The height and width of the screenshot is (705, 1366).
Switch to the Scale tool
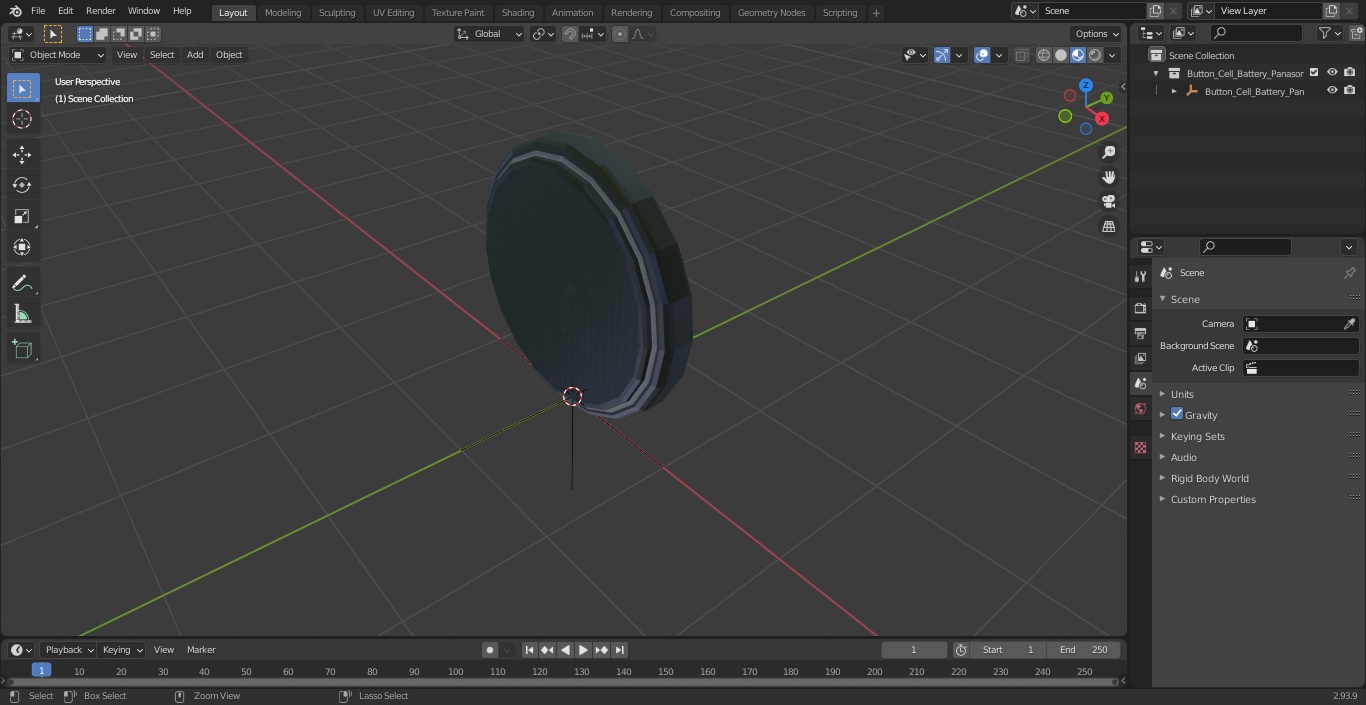22,216
